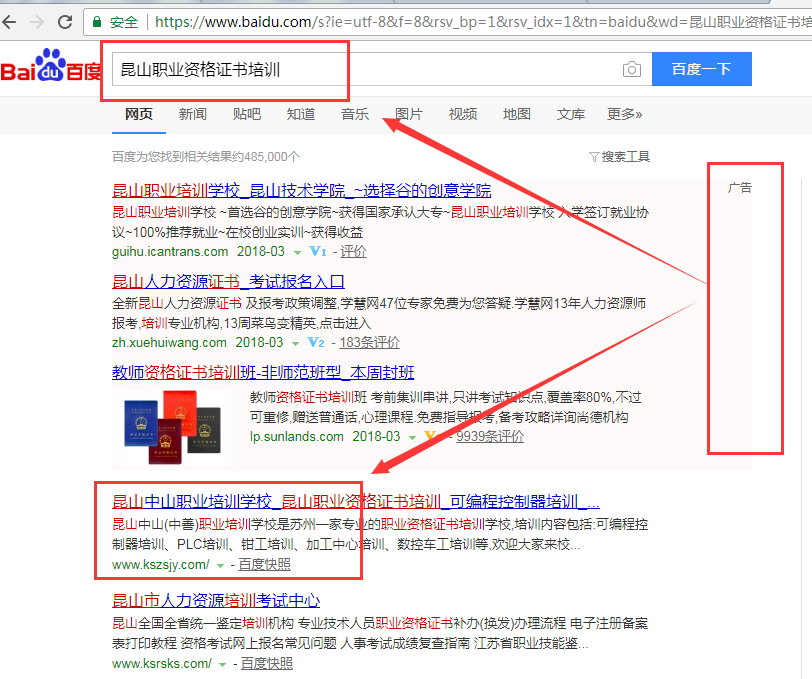Open the 贴吧 tab
The width and height of the screenshot is (812, 679).
[246, 114]
